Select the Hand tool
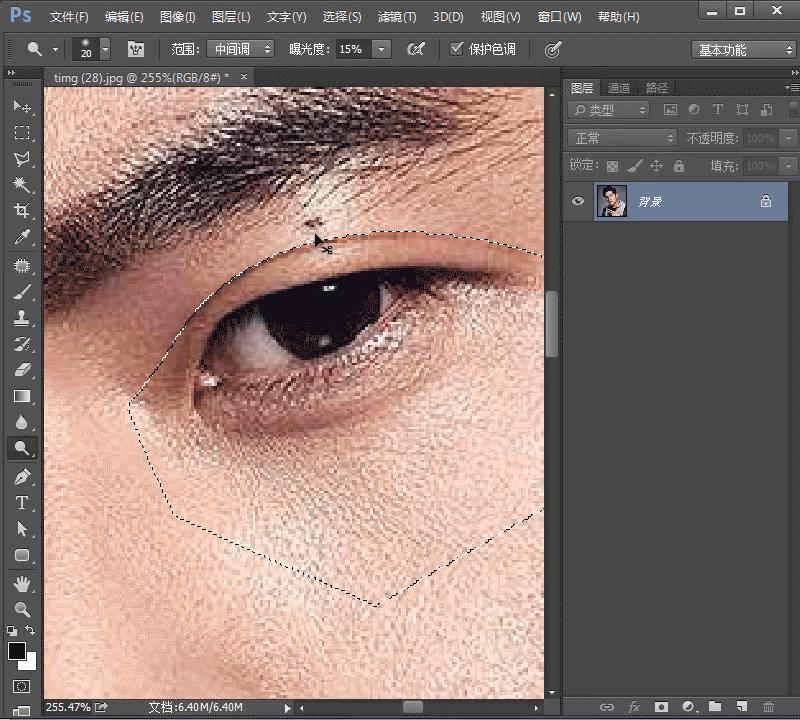This screenshot has width=800, height=720. click(21, 583)
